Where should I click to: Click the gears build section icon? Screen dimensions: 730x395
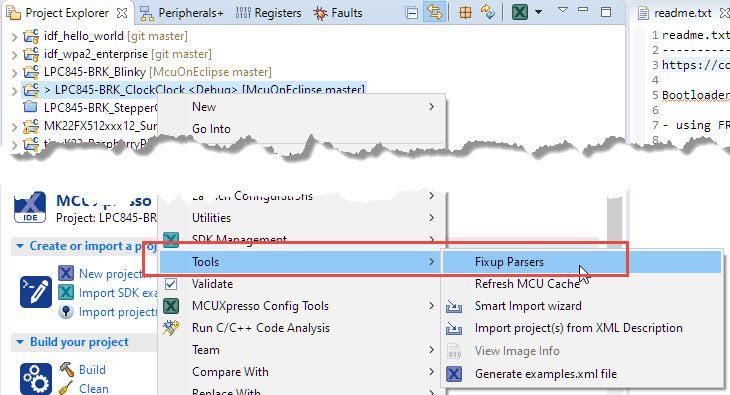point(36,379)
